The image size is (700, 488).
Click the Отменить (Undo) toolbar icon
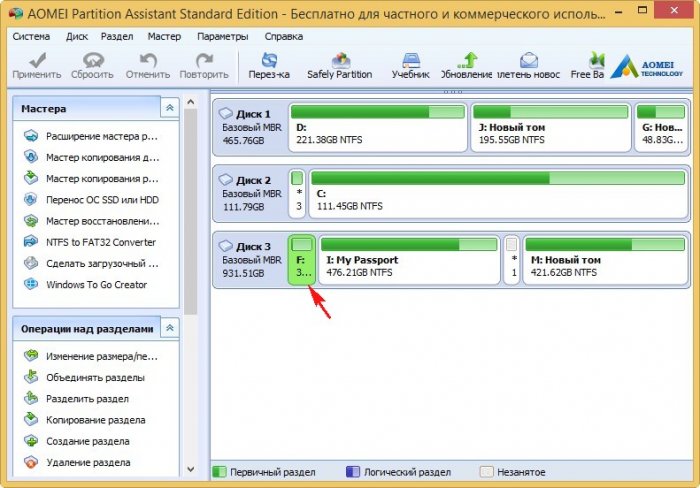(x=148, y=66)
